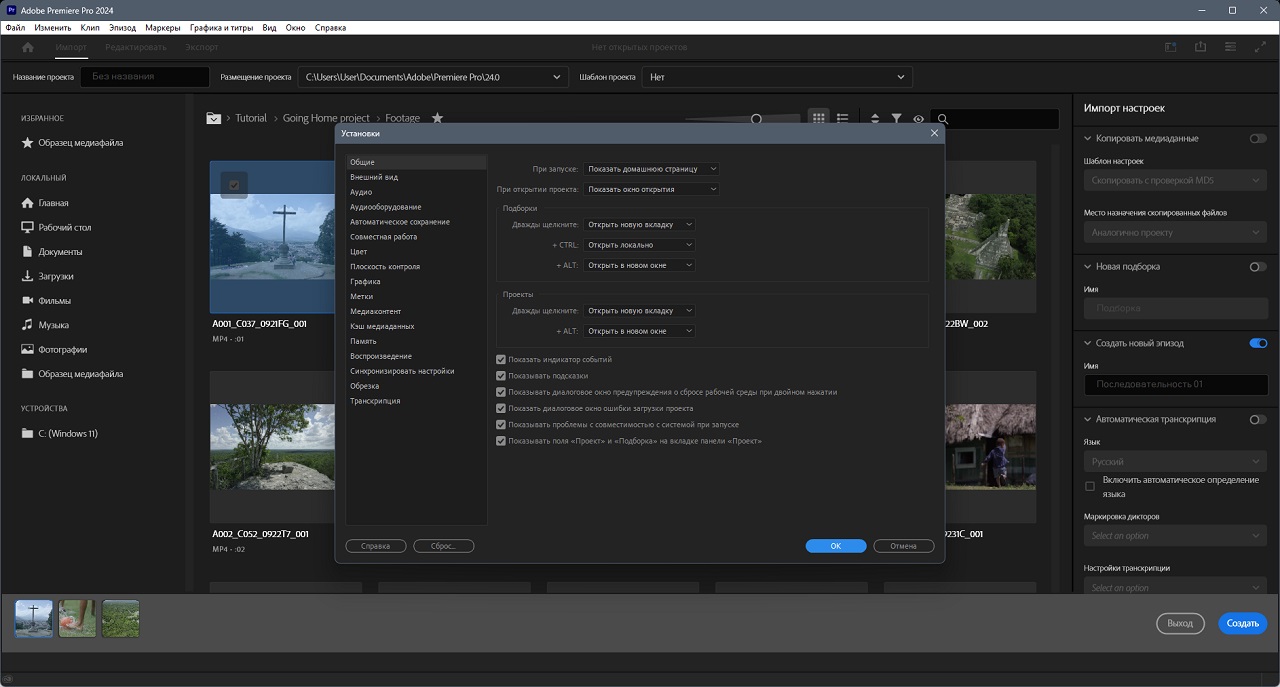Switch to grid view of media
1280x687 pixels.
coord(818,118)
